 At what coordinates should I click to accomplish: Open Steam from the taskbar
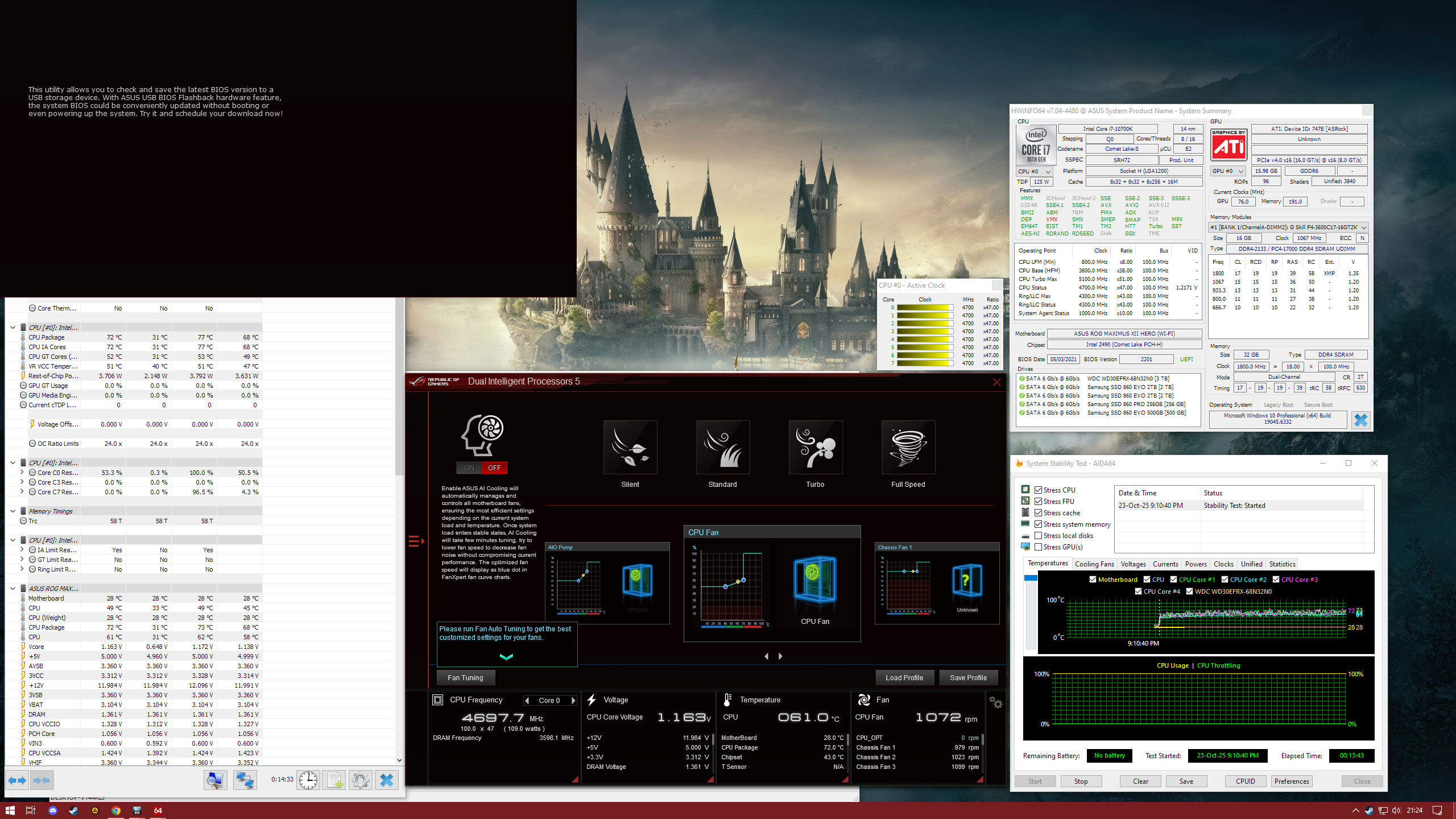pos(73,810)
